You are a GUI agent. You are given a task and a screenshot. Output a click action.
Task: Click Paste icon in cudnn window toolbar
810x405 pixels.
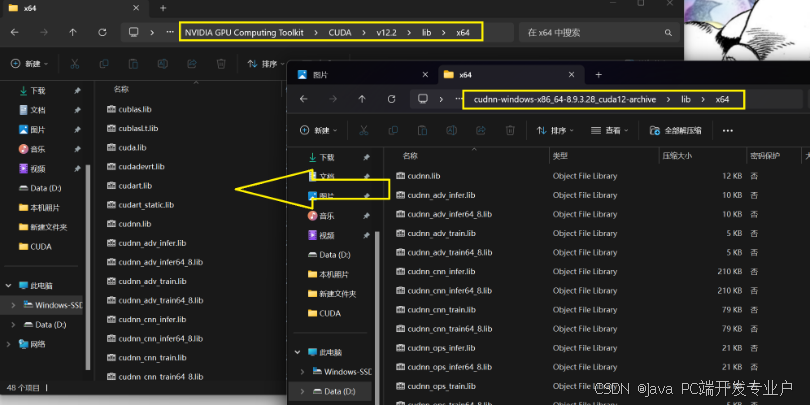[423, 131]
